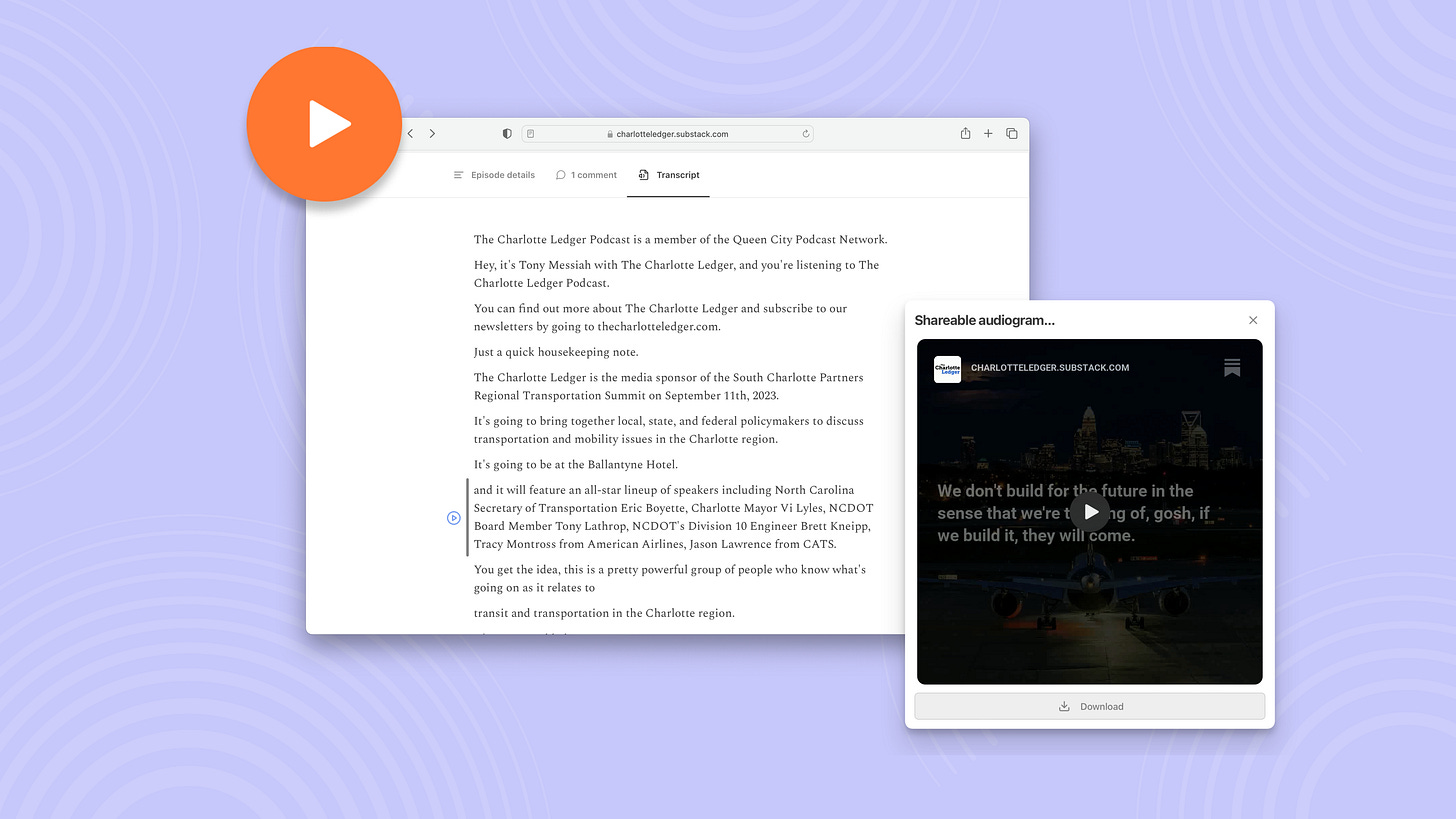1456x819 pixels.
Task: Click the reader page icon in the address bar
Action: click(x=531, y=133)
